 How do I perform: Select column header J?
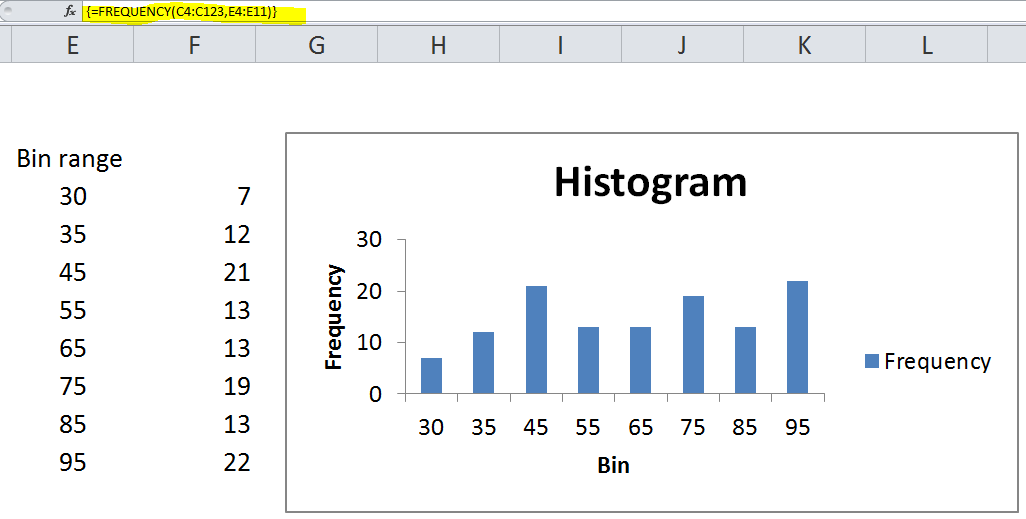[x=682, y=45]
